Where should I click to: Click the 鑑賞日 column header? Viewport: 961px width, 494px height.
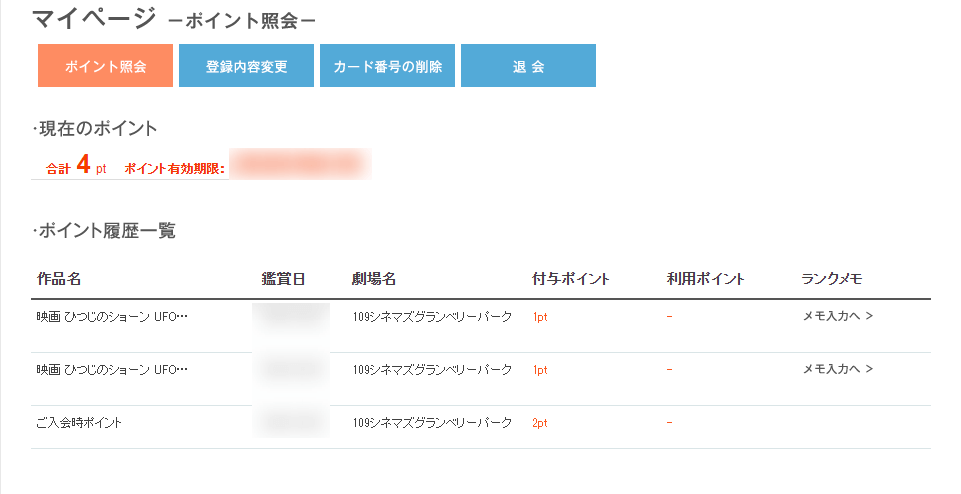[283, 279]
